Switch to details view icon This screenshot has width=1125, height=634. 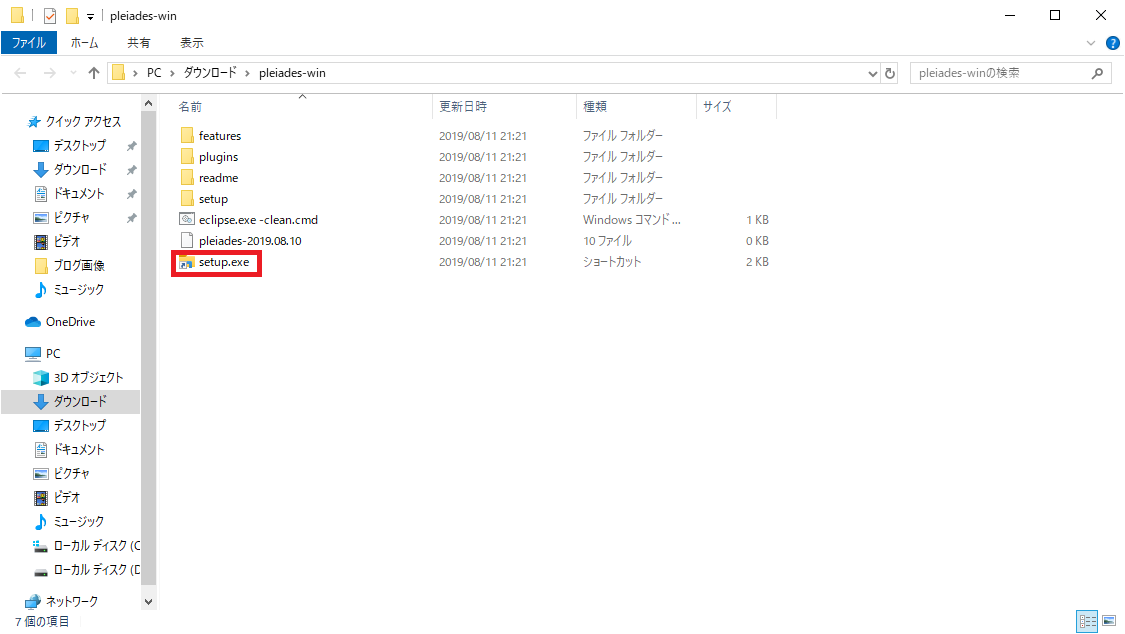[1088, 620]
